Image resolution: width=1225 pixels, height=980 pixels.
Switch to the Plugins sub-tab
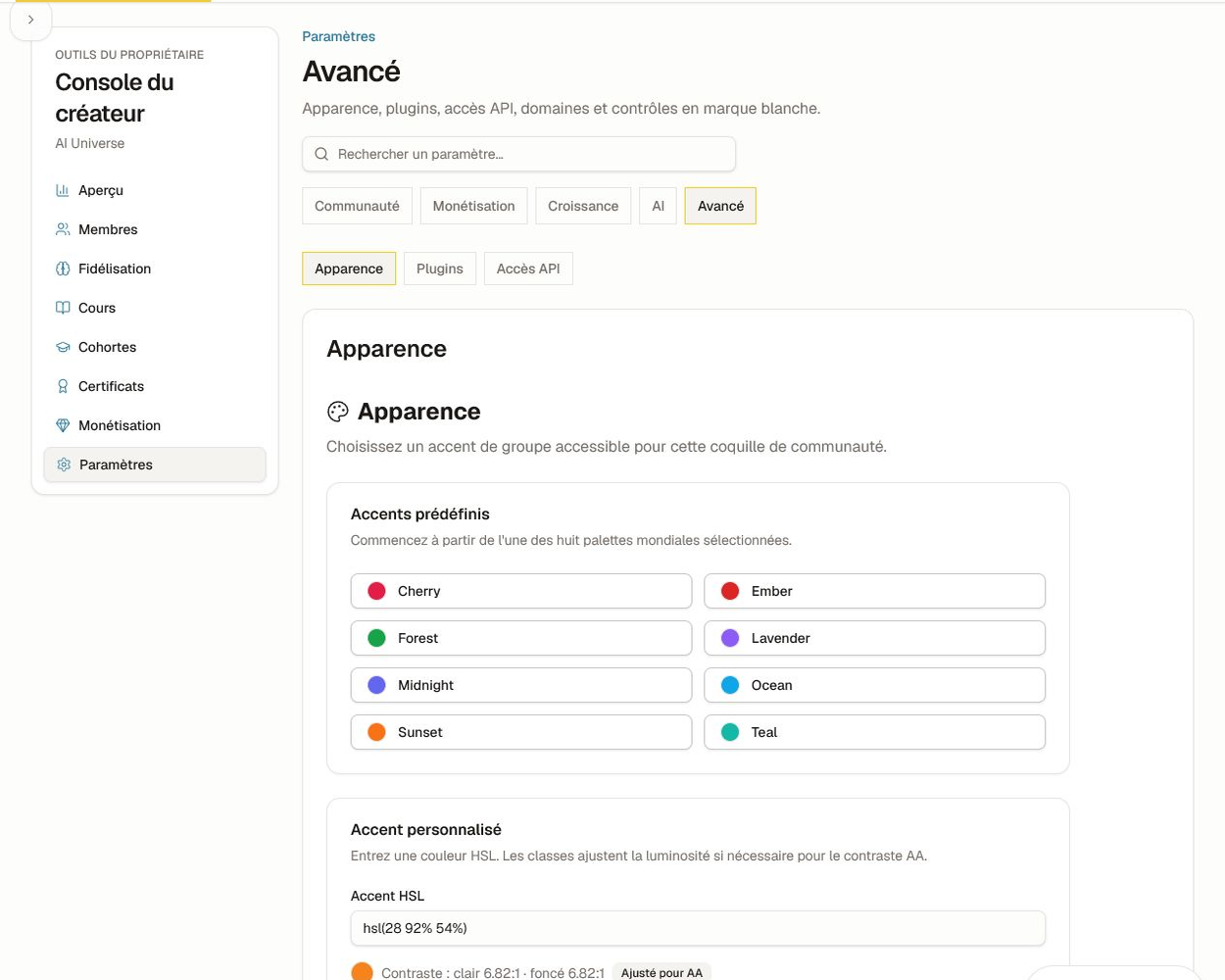point(440,269)
